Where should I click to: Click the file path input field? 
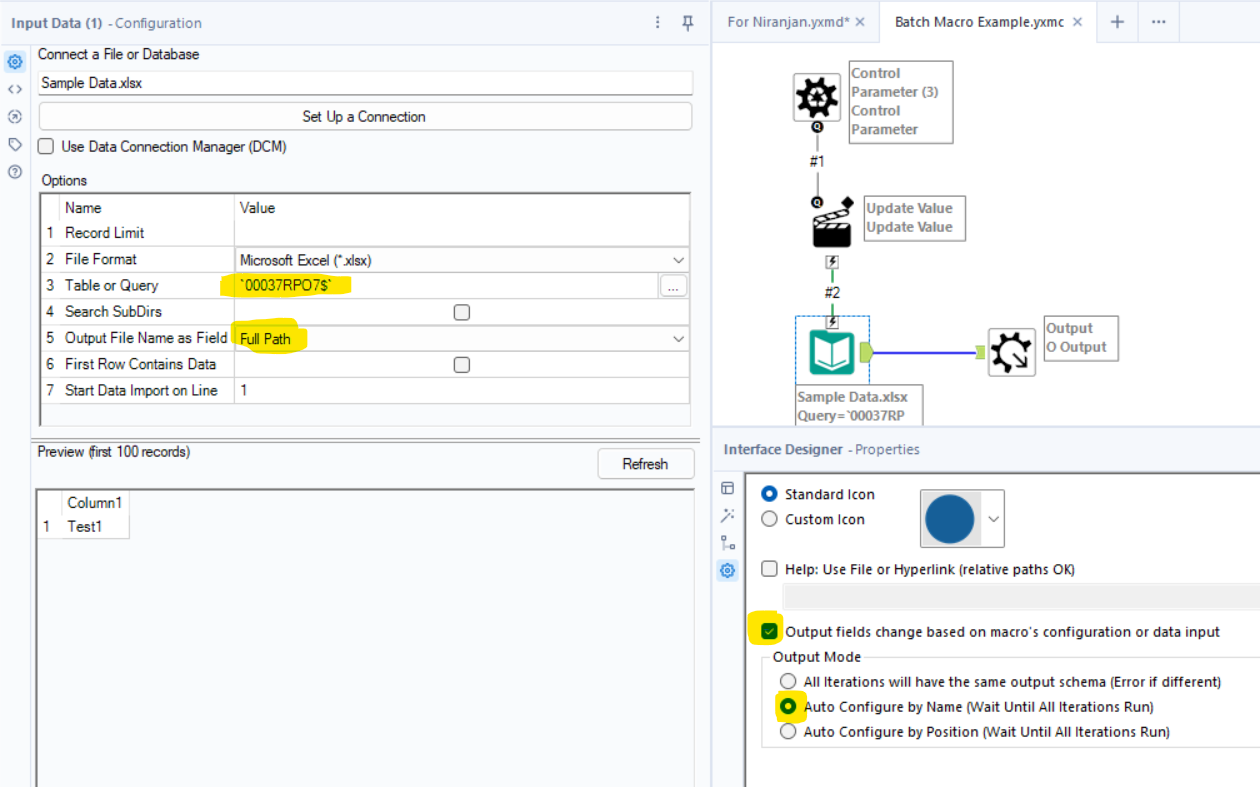pos(365,83)
